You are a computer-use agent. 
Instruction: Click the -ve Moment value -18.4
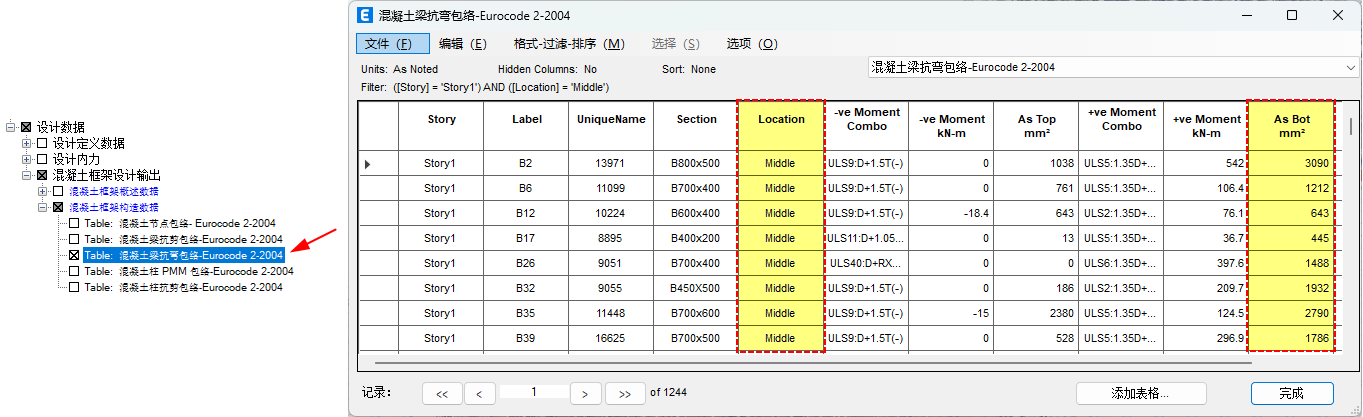951,213
